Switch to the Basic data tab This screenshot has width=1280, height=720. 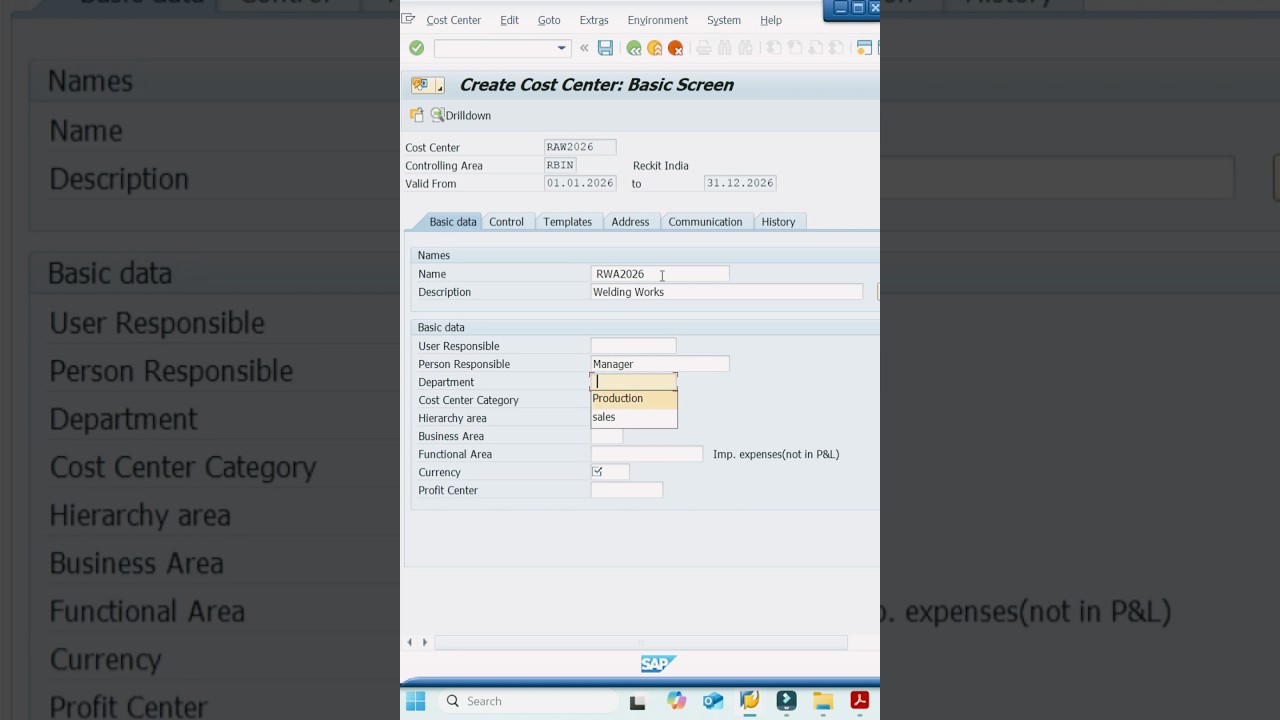tap(452, 222)
